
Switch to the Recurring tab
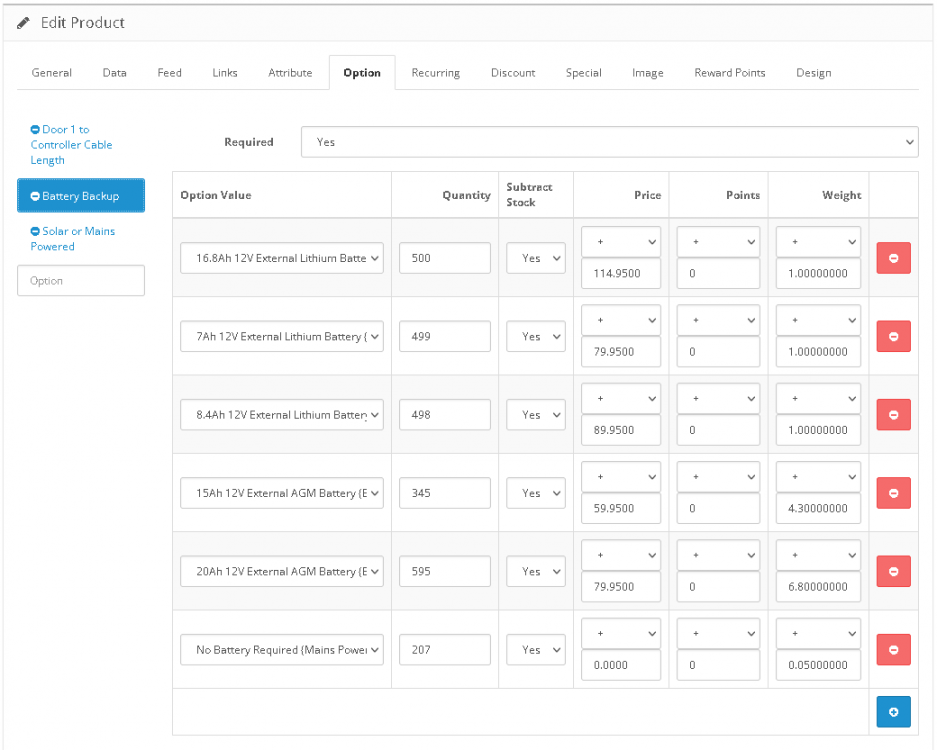436,73
